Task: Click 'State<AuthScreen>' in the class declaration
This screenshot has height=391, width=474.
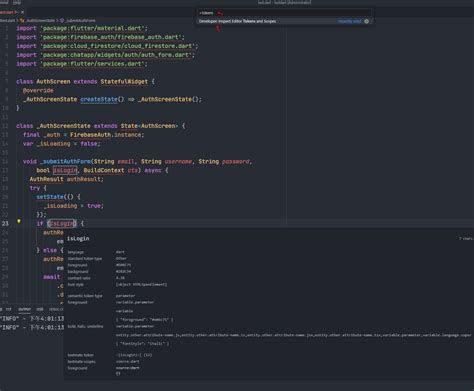Action: coord(149,126)
